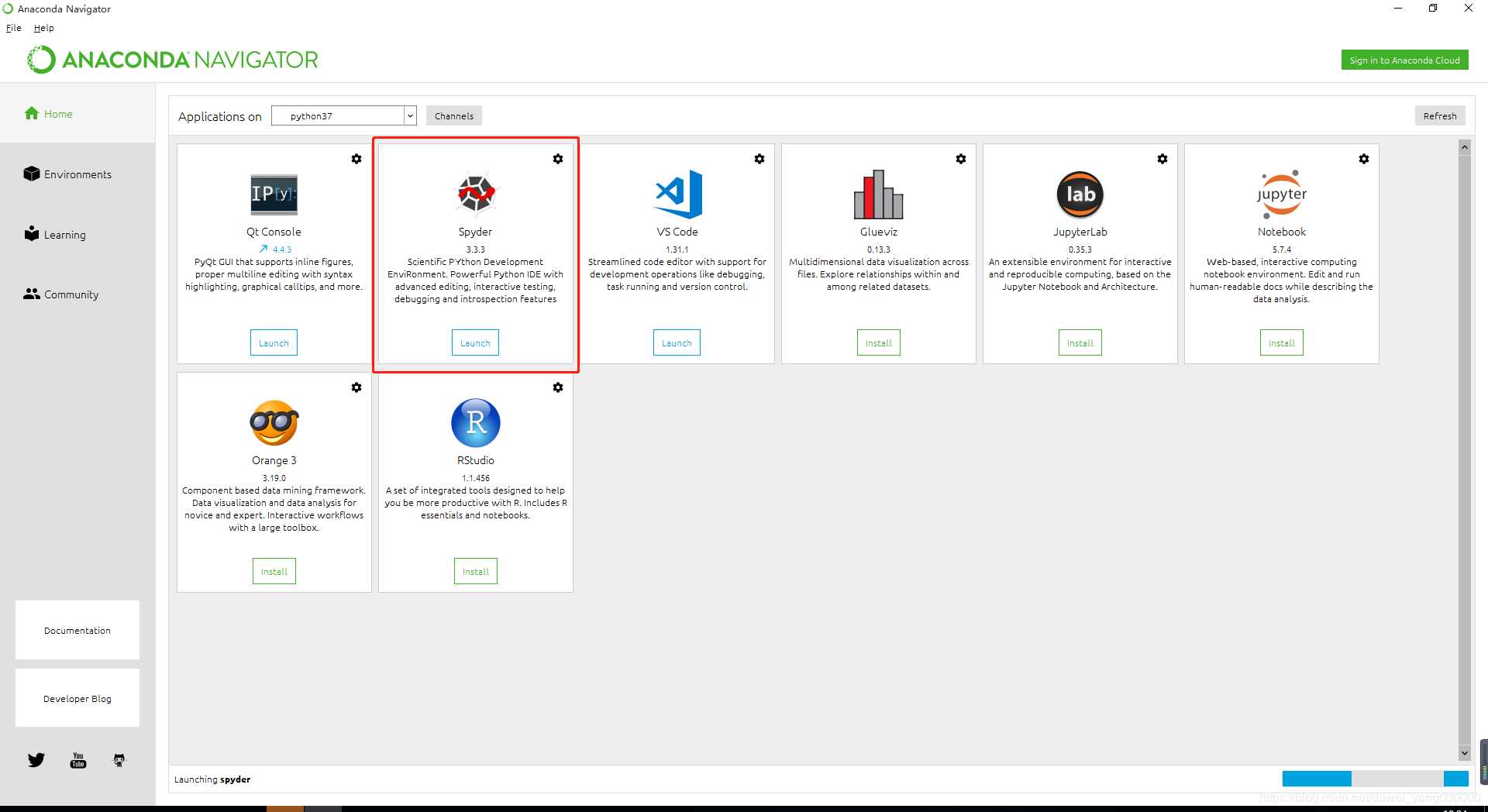
Task: Launch Qt Console
Action: [274, 342]
